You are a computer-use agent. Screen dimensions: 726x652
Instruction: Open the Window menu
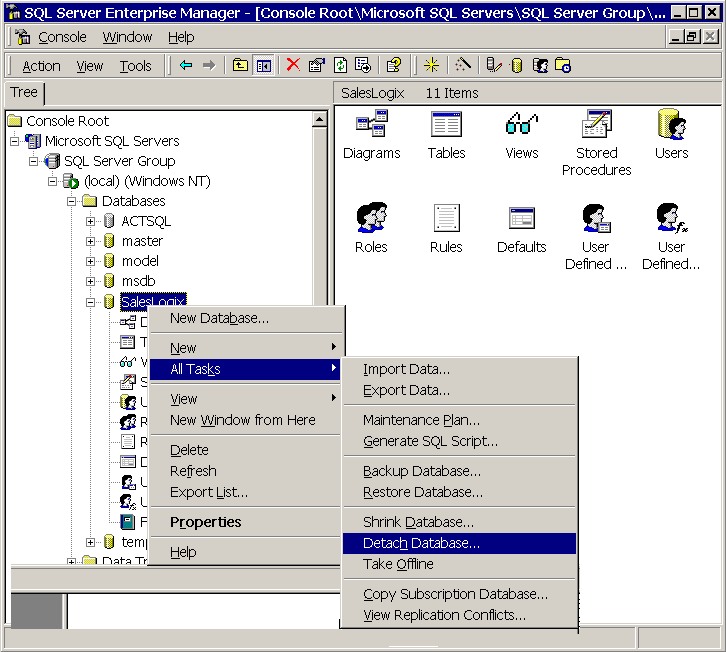(x=127, y=37)
